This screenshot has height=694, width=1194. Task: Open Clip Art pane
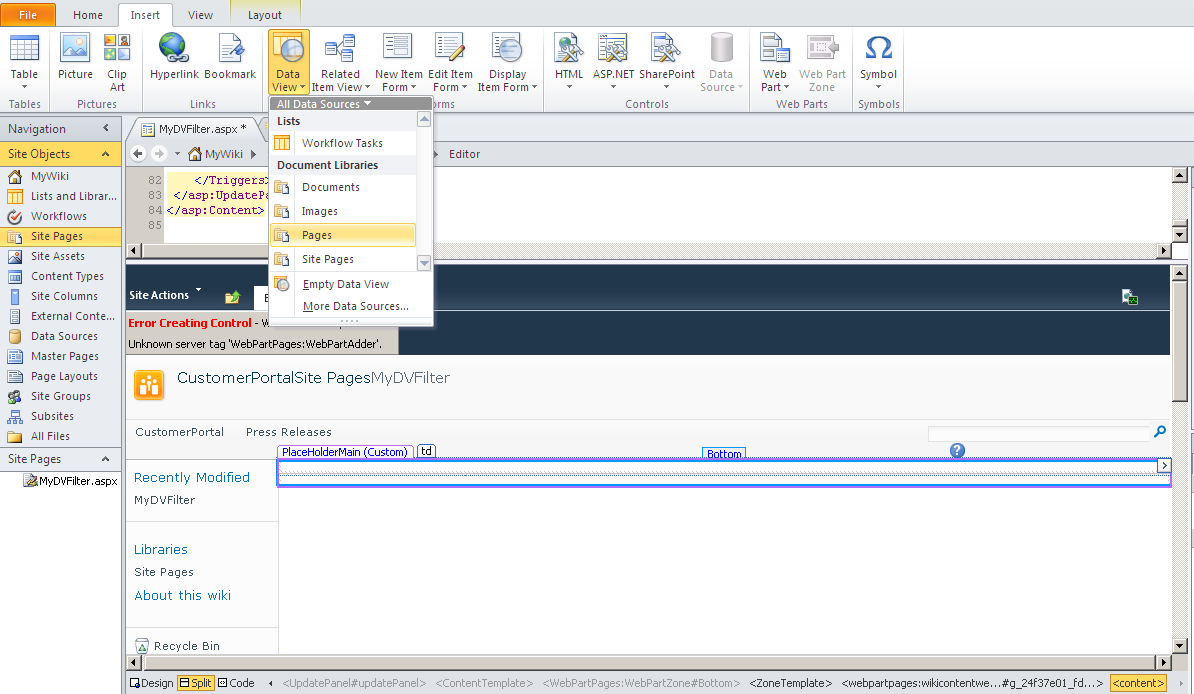(117, 62)
